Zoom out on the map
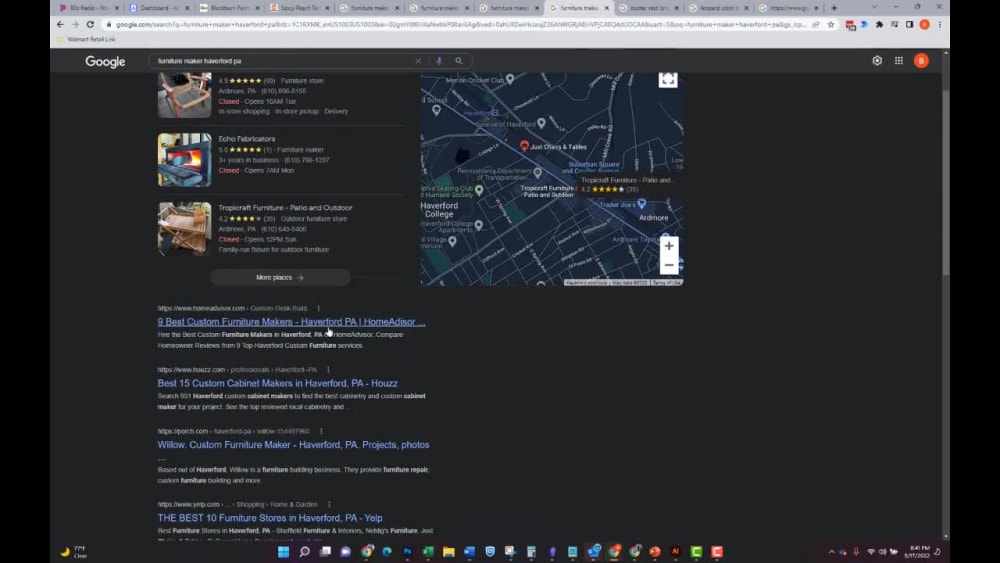The width and height of the screenshot is (1000, 563). [669, 265]
